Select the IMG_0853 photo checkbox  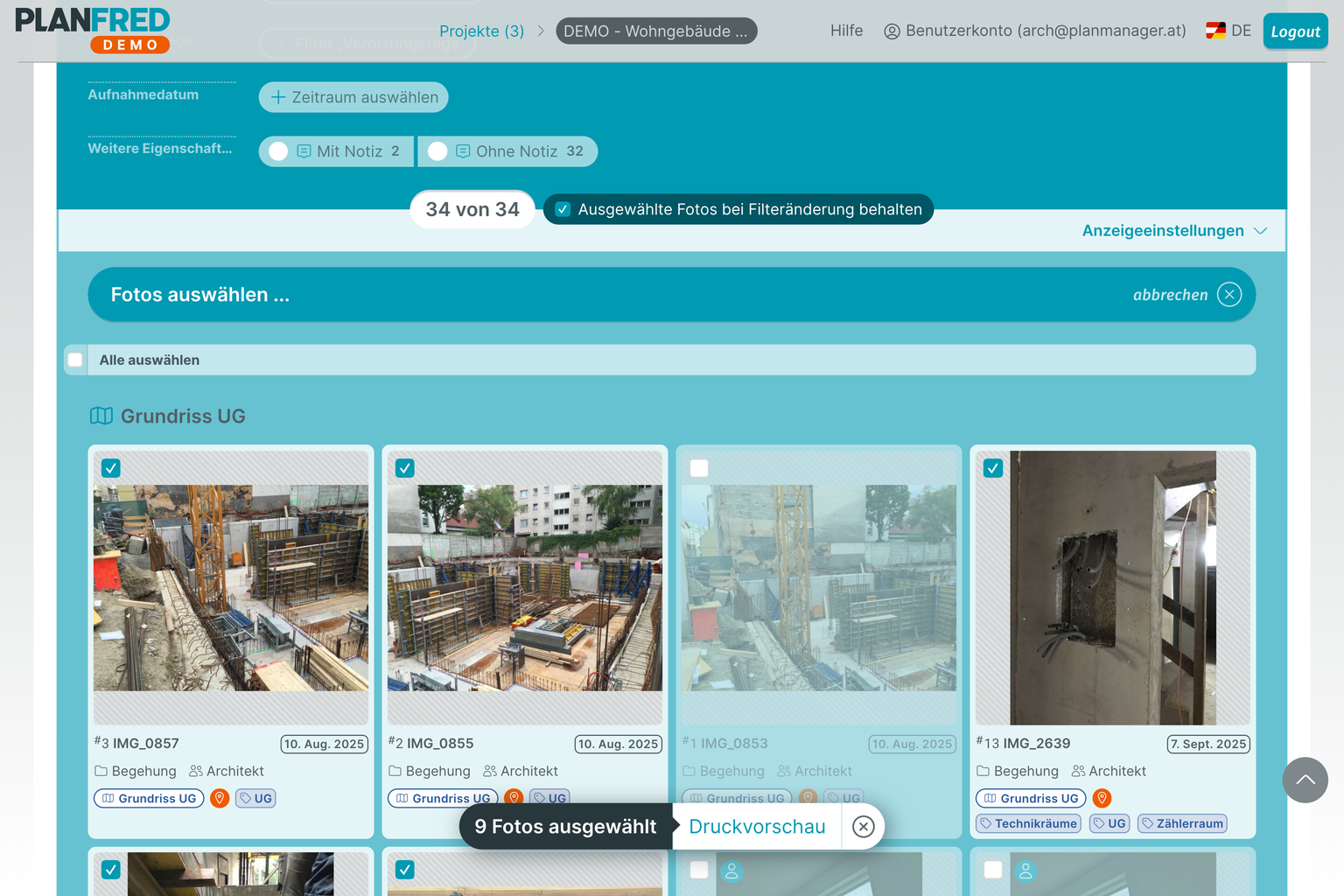click(699, 468)
